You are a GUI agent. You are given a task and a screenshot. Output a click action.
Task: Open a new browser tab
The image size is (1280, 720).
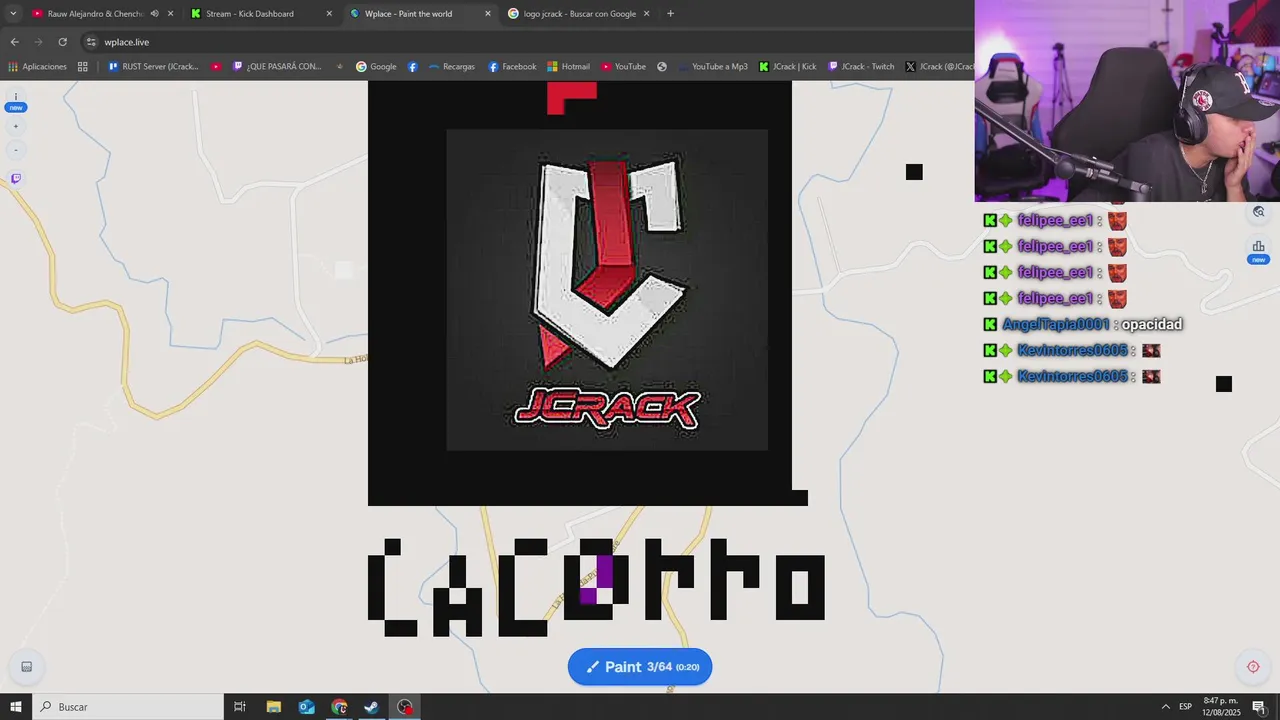tap(670, 14)
